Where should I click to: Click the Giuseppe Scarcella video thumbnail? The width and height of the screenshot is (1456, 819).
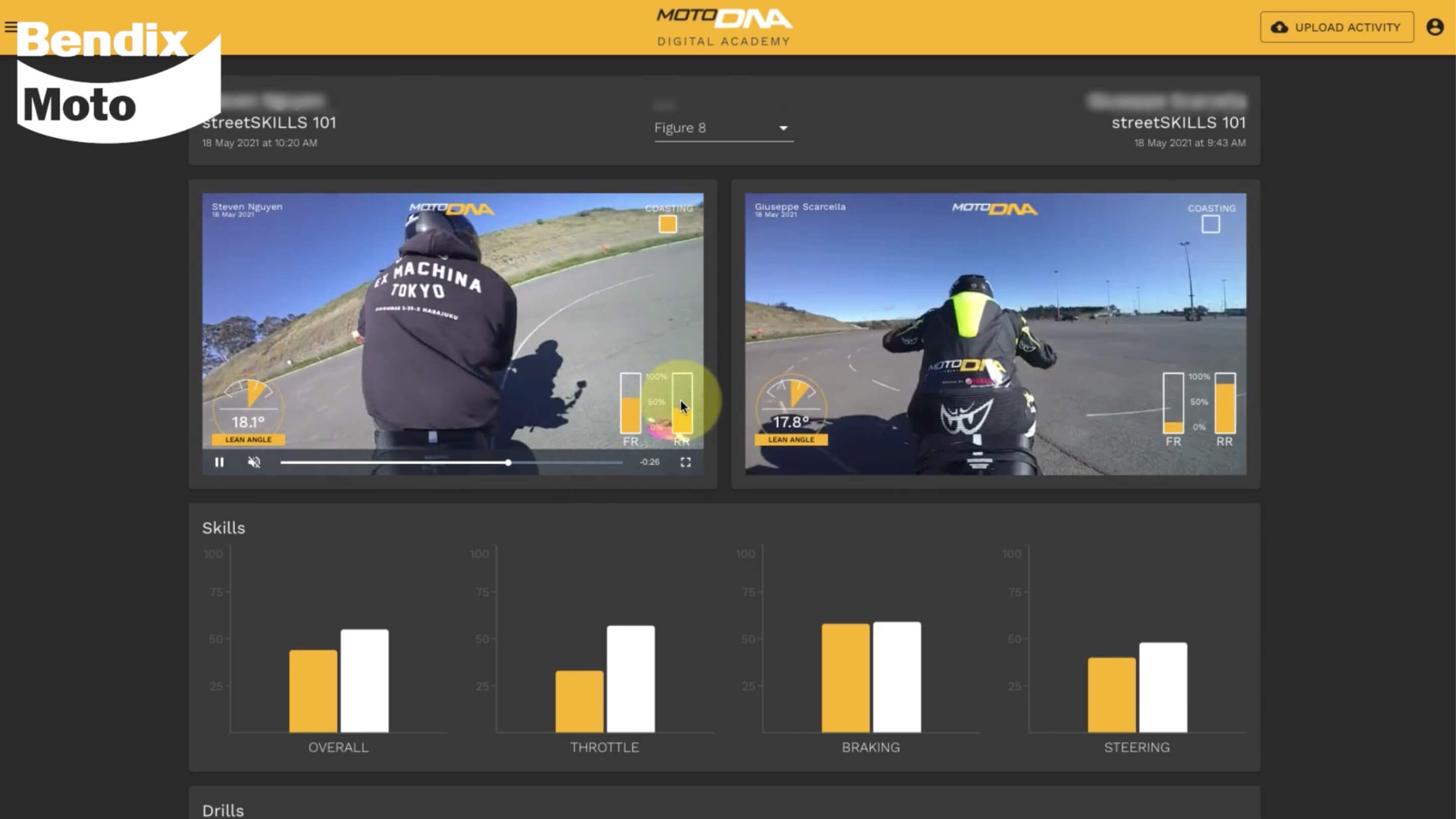pos(995,334)
